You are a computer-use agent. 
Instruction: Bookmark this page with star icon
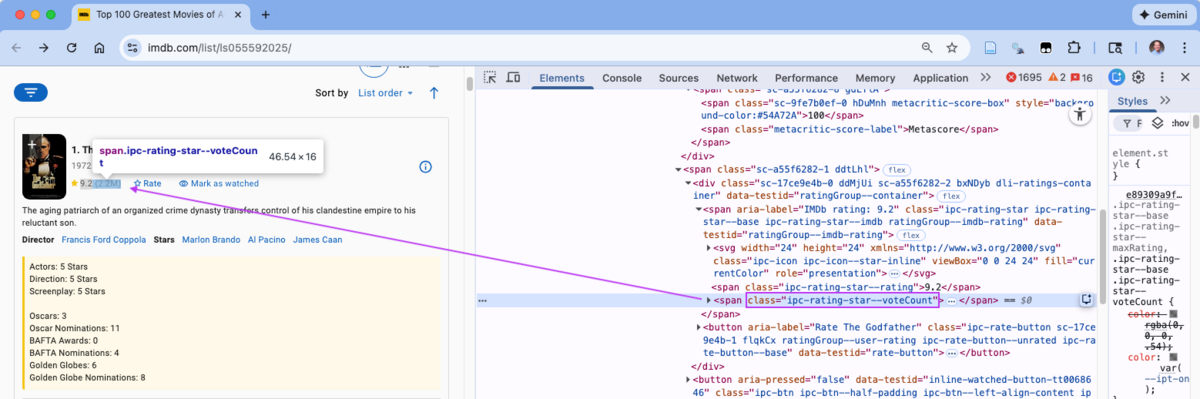tap(952, 47)
